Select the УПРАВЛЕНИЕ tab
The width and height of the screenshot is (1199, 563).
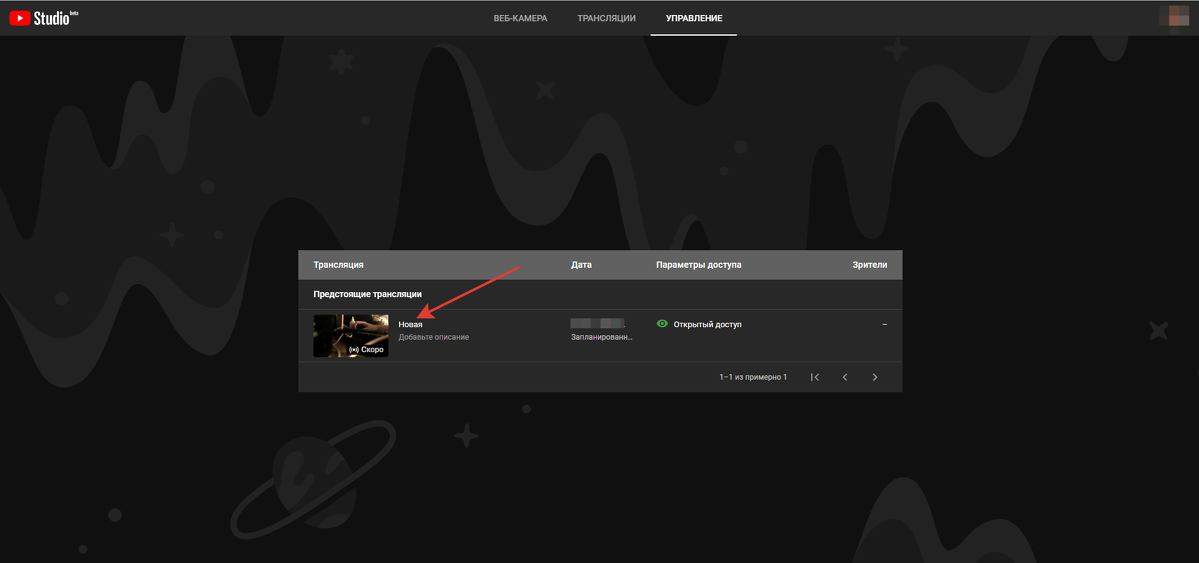tap(694, 18)
